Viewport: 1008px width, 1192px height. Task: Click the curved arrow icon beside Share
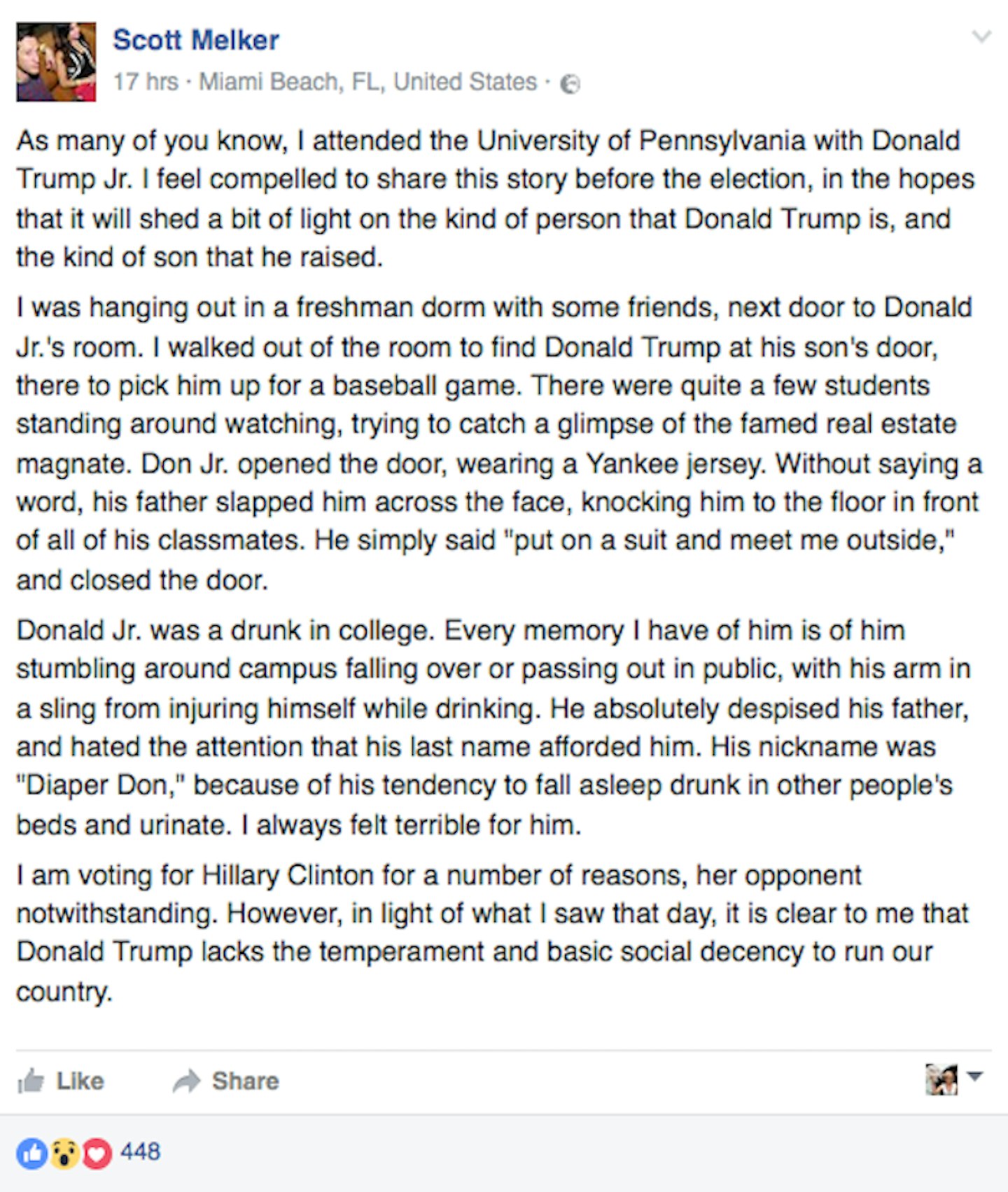pos(187,1081)
